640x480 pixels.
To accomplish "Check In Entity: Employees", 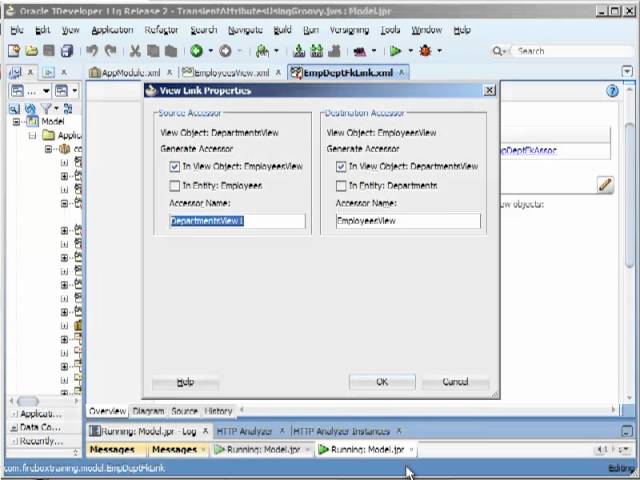I will [175, 186].
